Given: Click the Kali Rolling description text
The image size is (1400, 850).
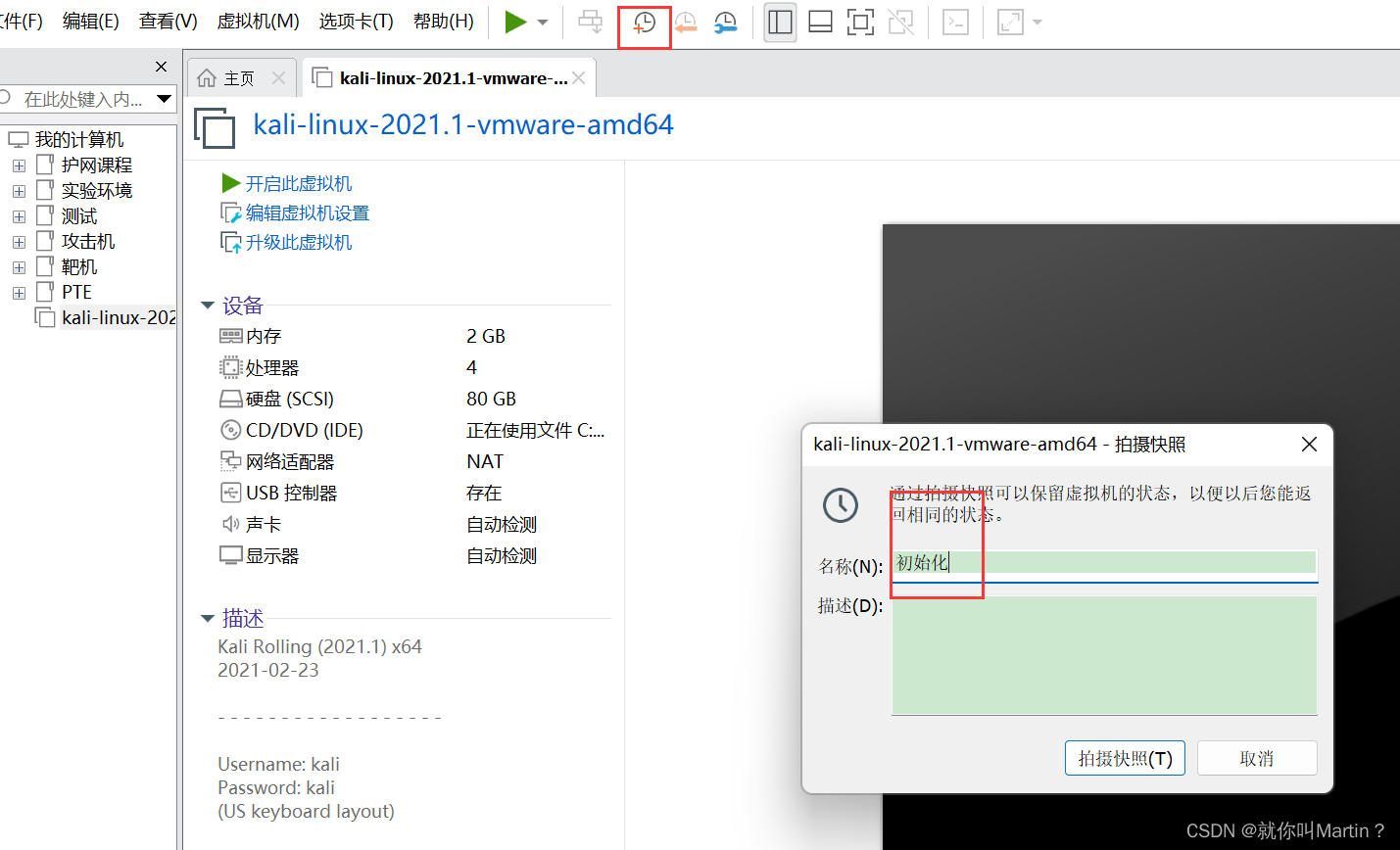Looking at the screenshot, I should (319, 646).
